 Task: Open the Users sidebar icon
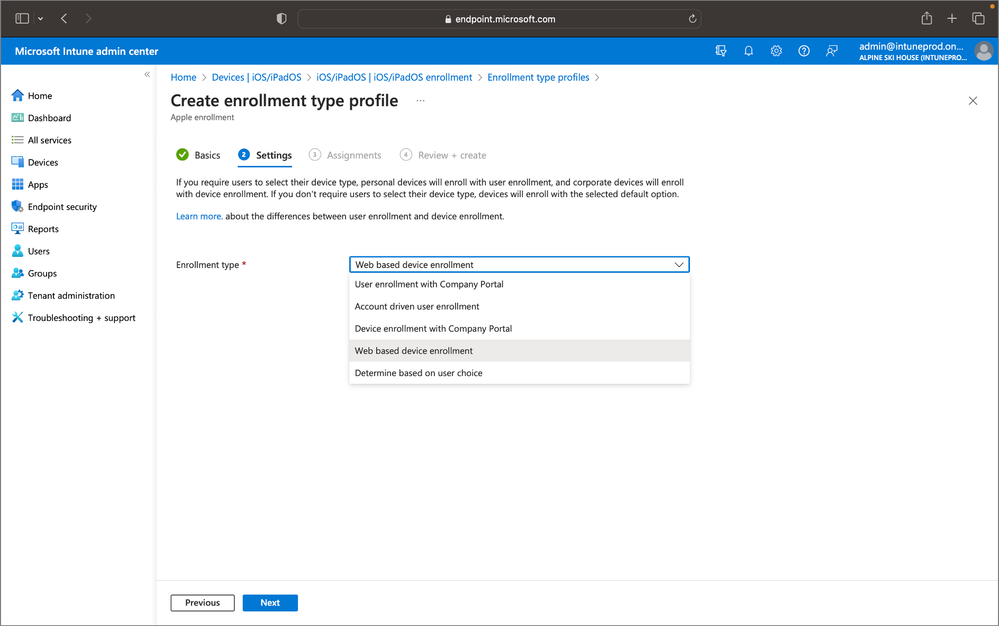tap(17, 251)
